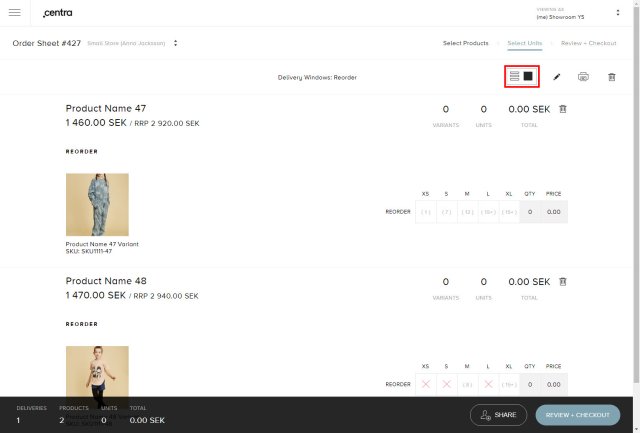Expand the Small Store buyer selector
640x433 pixels.
click(176, 43)
